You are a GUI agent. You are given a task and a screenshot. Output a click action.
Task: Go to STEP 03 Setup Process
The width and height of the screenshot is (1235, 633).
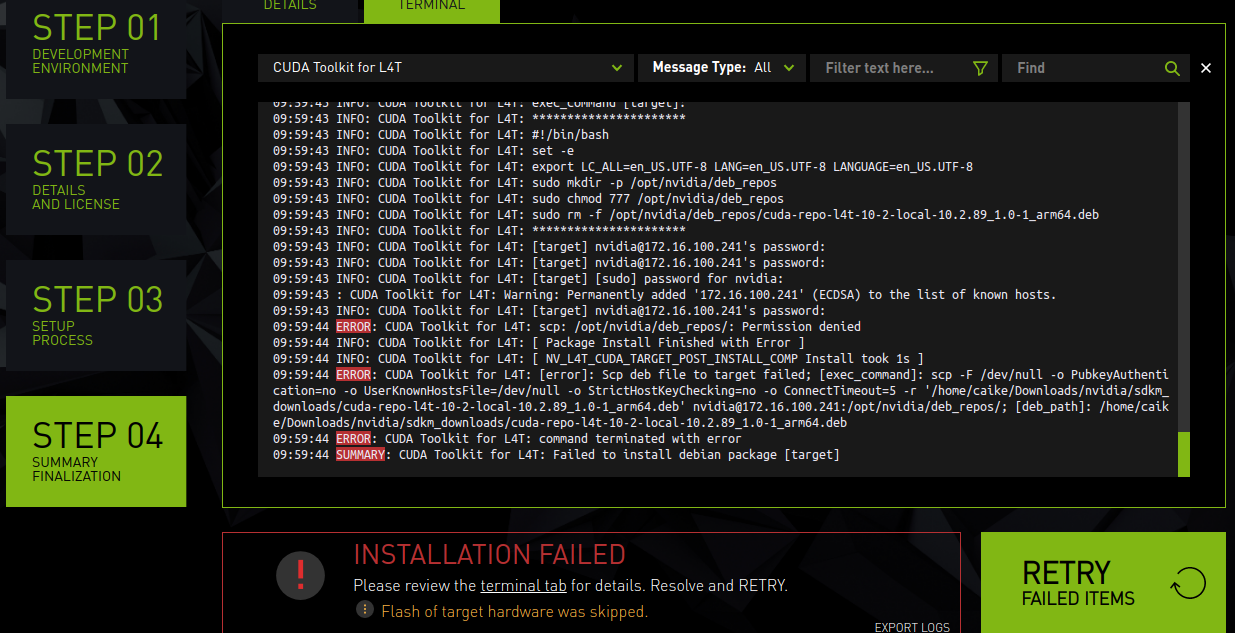96,315
